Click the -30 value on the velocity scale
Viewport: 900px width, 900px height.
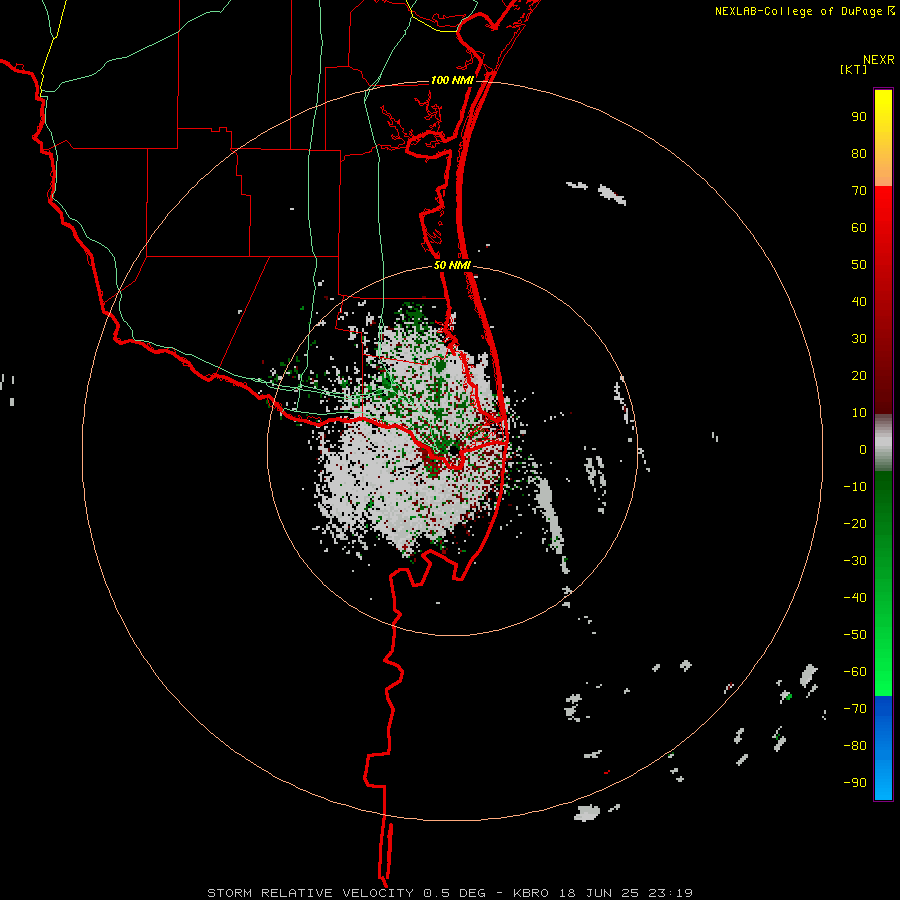coord(855,561)
